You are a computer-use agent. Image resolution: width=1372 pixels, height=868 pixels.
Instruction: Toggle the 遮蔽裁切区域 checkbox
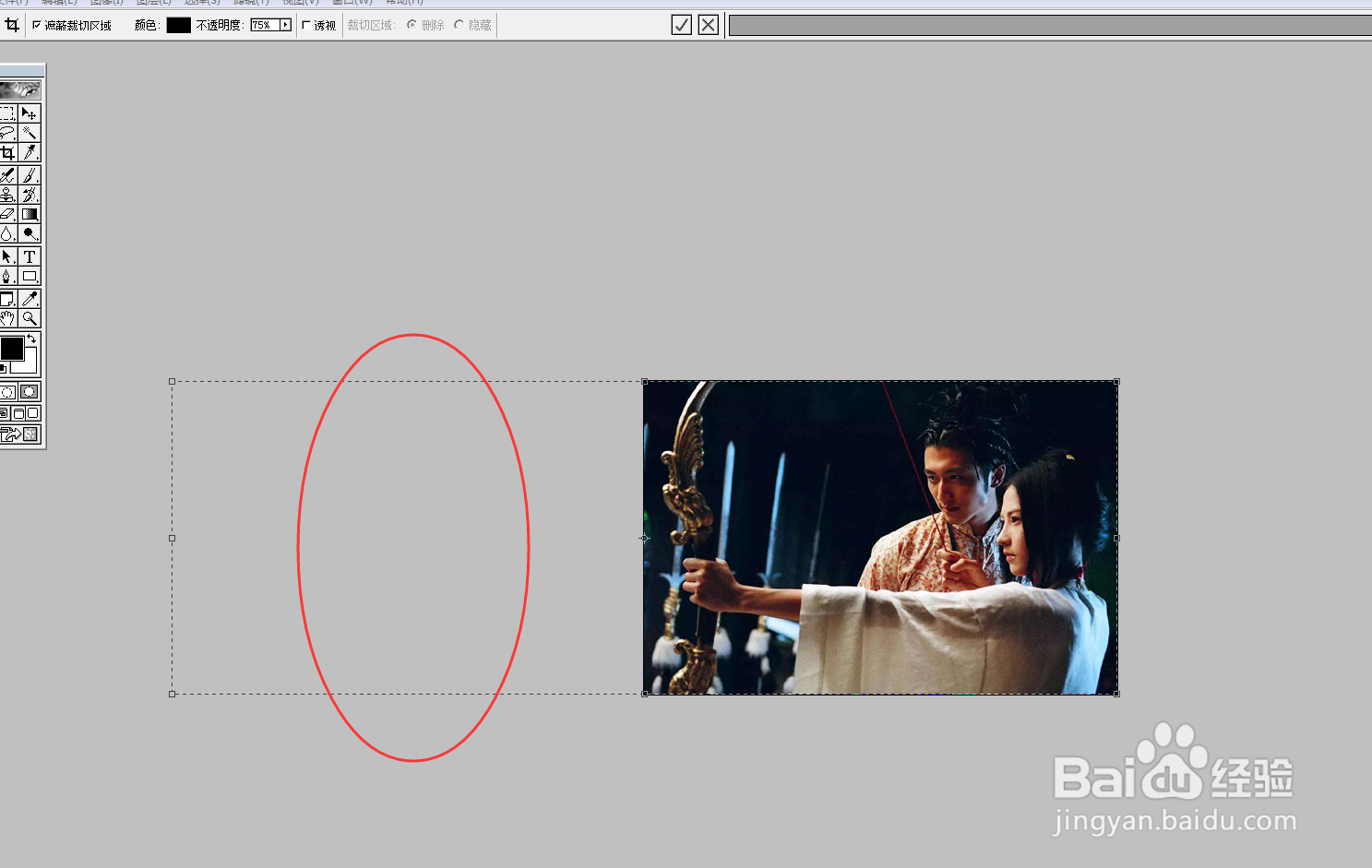click(x=36, y=25)
